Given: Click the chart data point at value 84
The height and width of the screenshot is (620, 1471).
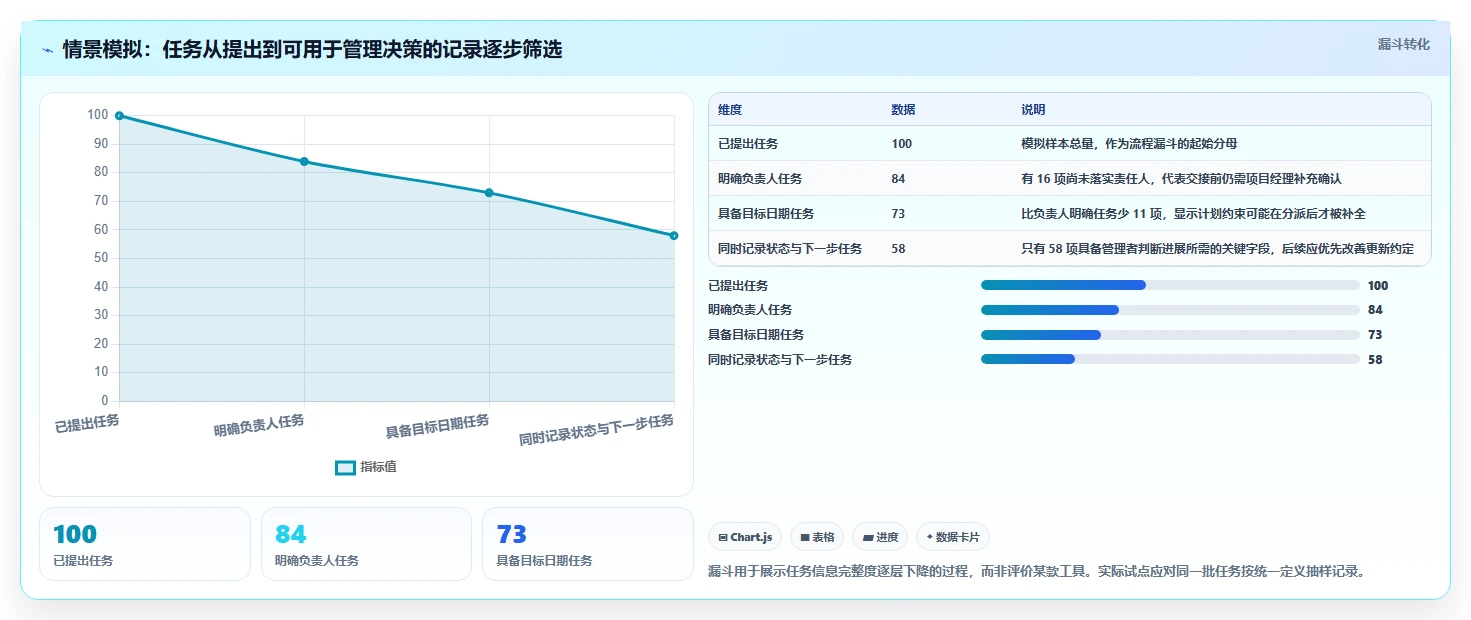Looking at the screenshot, I should 304,161.
